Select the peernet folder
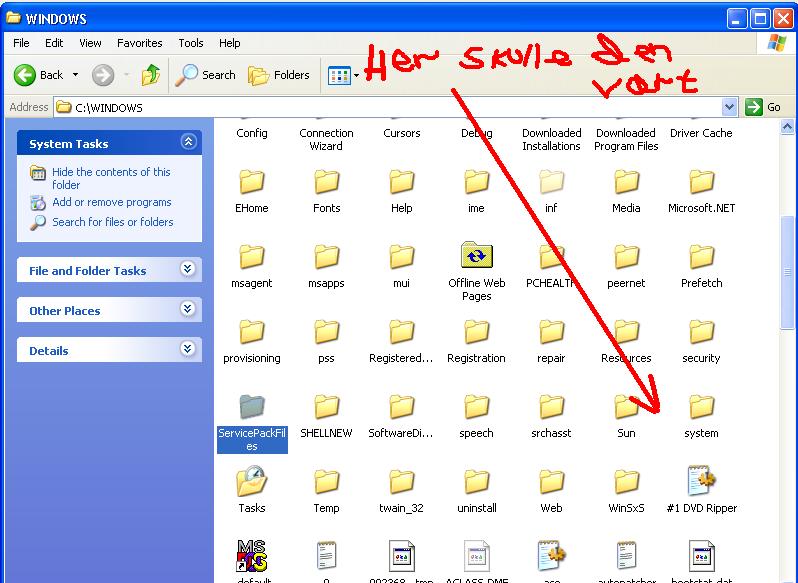 tap(626, 267)
